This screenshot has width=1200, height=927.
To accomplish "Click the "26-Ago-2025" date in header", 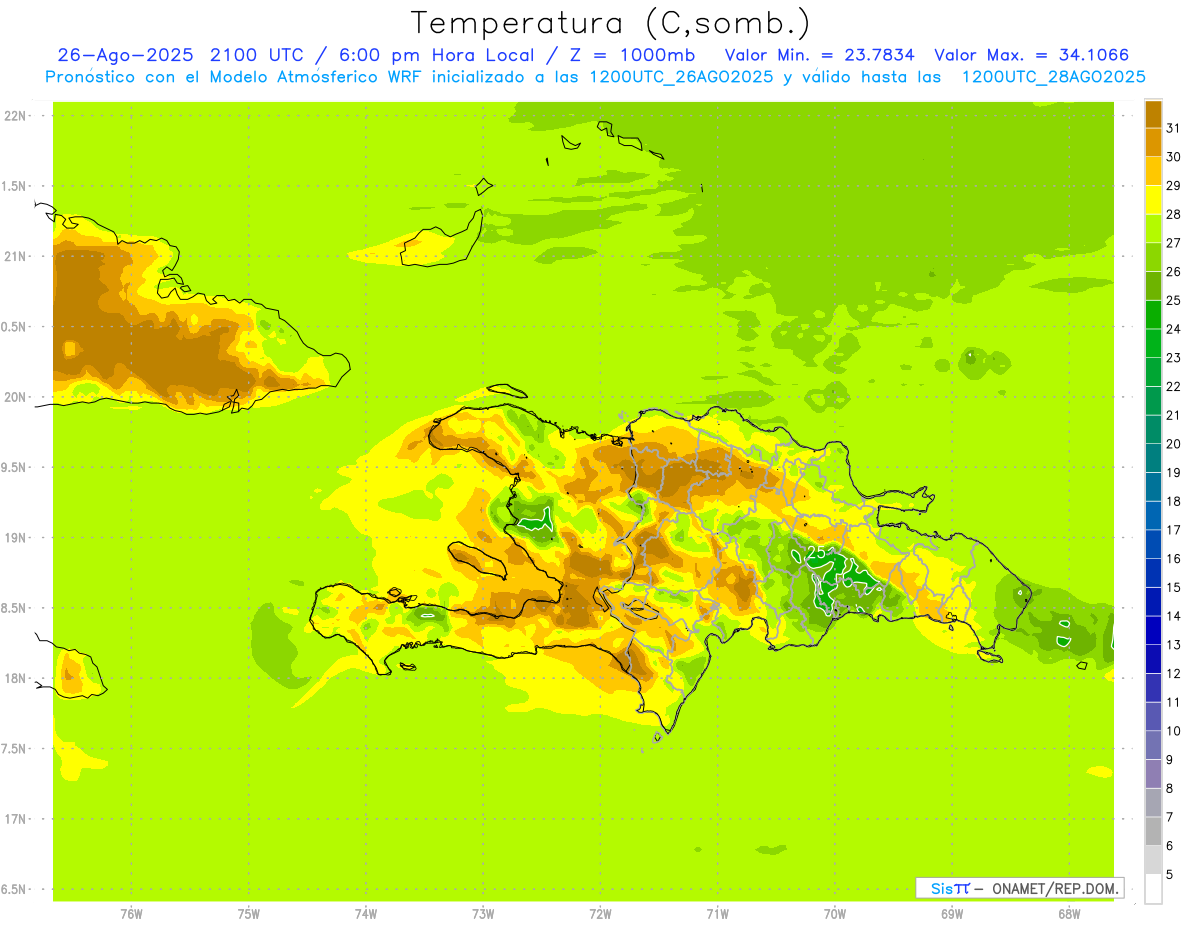I will coord(125,55).
